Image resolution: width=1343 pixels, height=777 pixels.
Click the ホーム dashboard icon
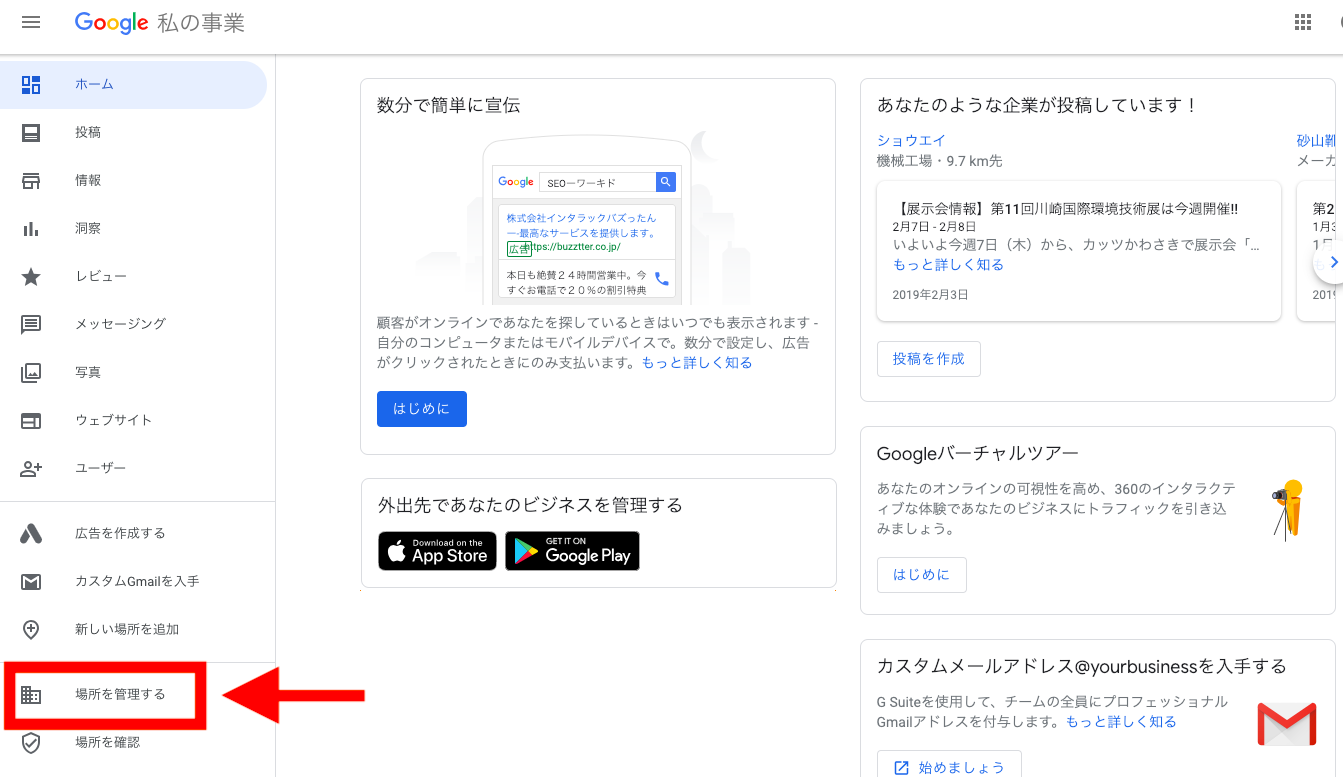coord(31,85)
